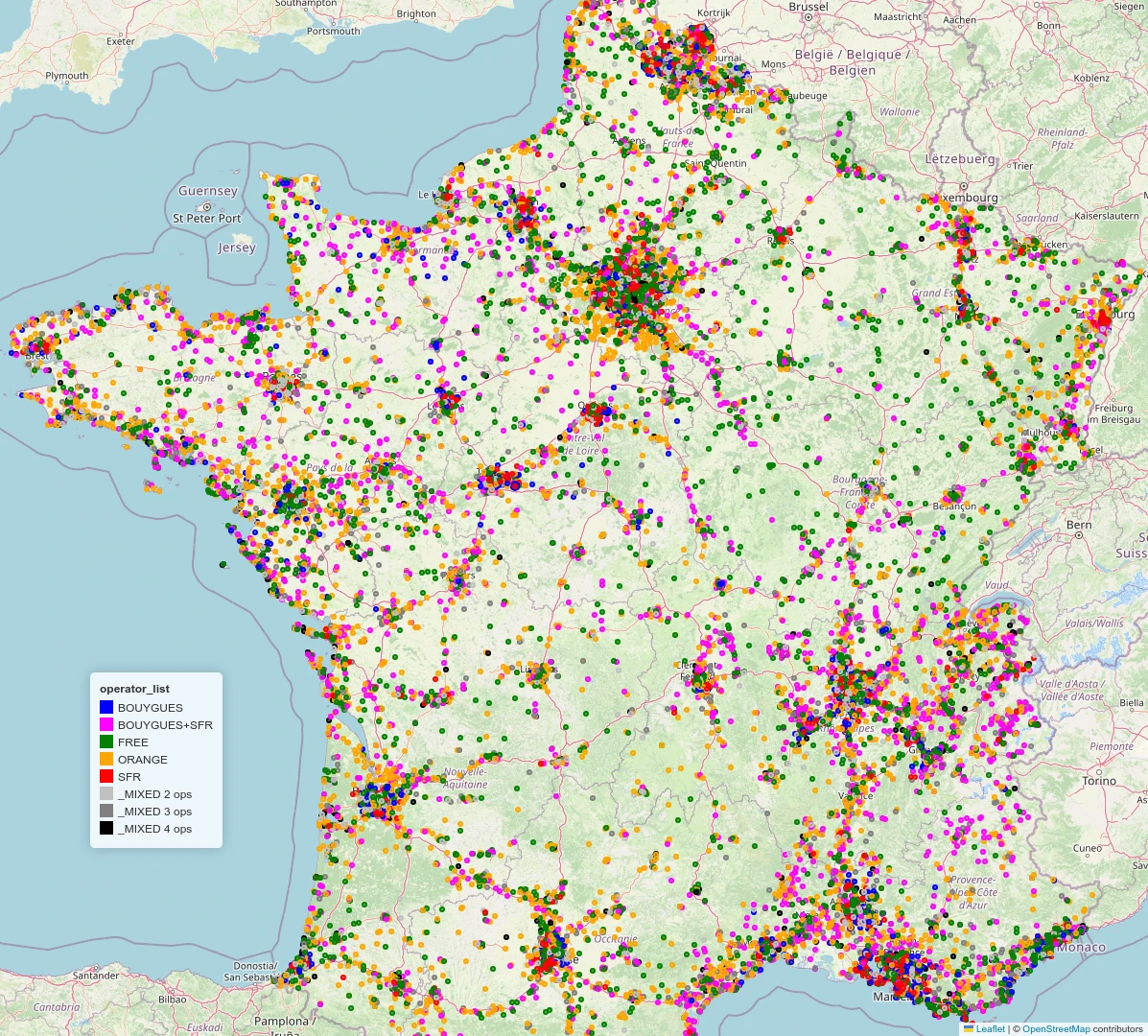Open the Leaflet attribution link
Viewport: 1148px width, 1036px height.
pos(991,1028)
